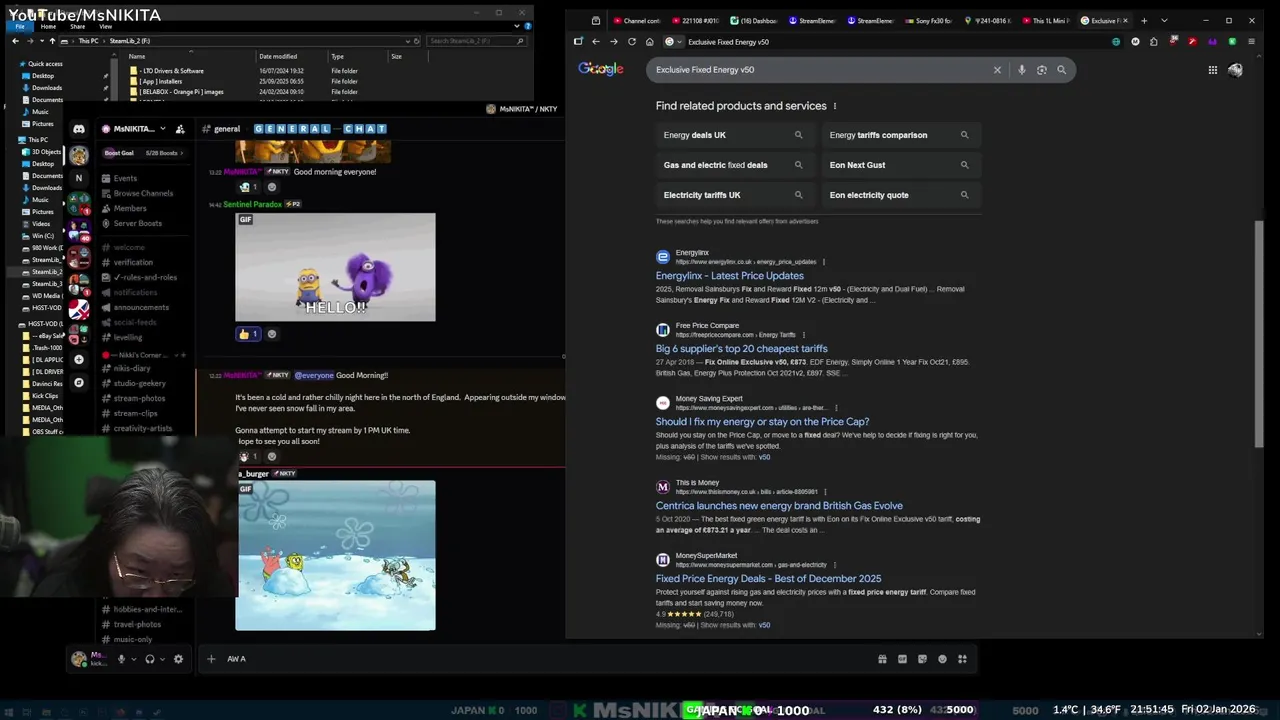This screenshot has height=720, width=1280.
Task: Open the Home ribbon tab in File Explorer
Action: coord(48,27)
